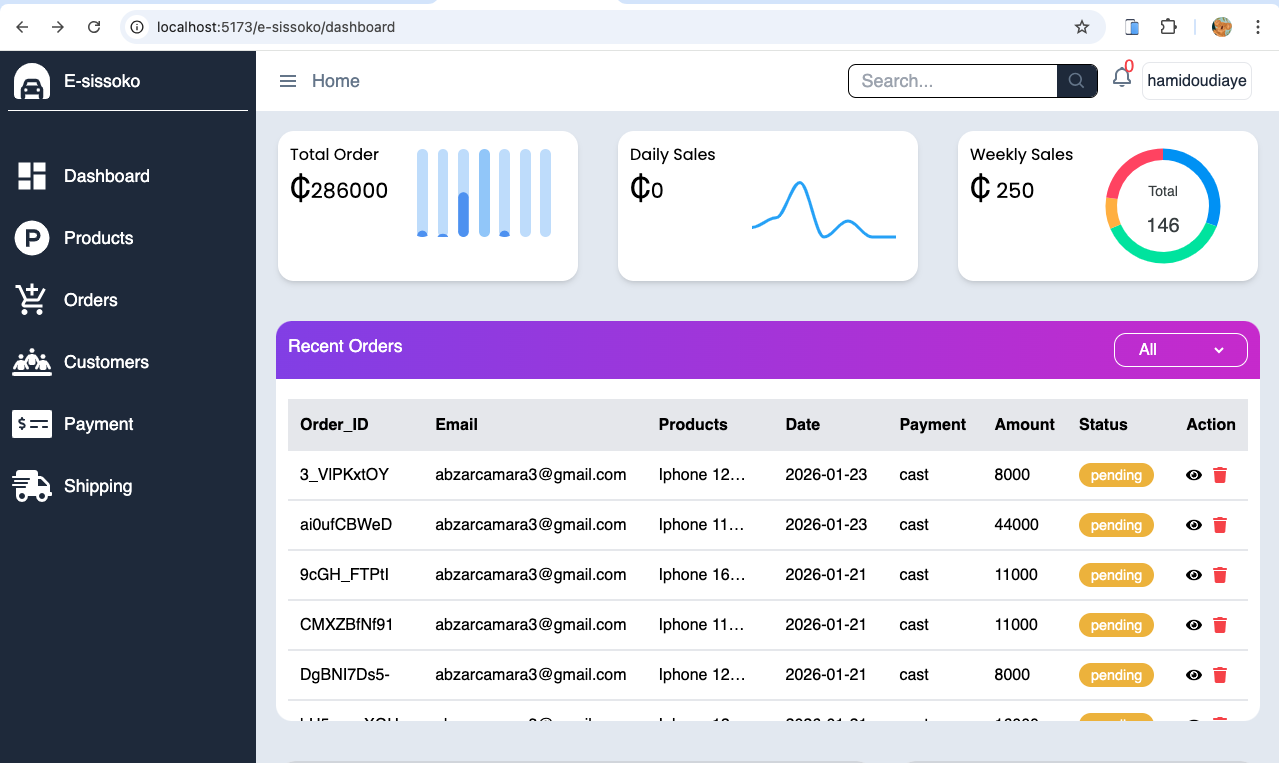Viewport: 1279px width, 763px height.
Task: Click order ID CMXZBfNf91 cell
Action: click(347, 625)
